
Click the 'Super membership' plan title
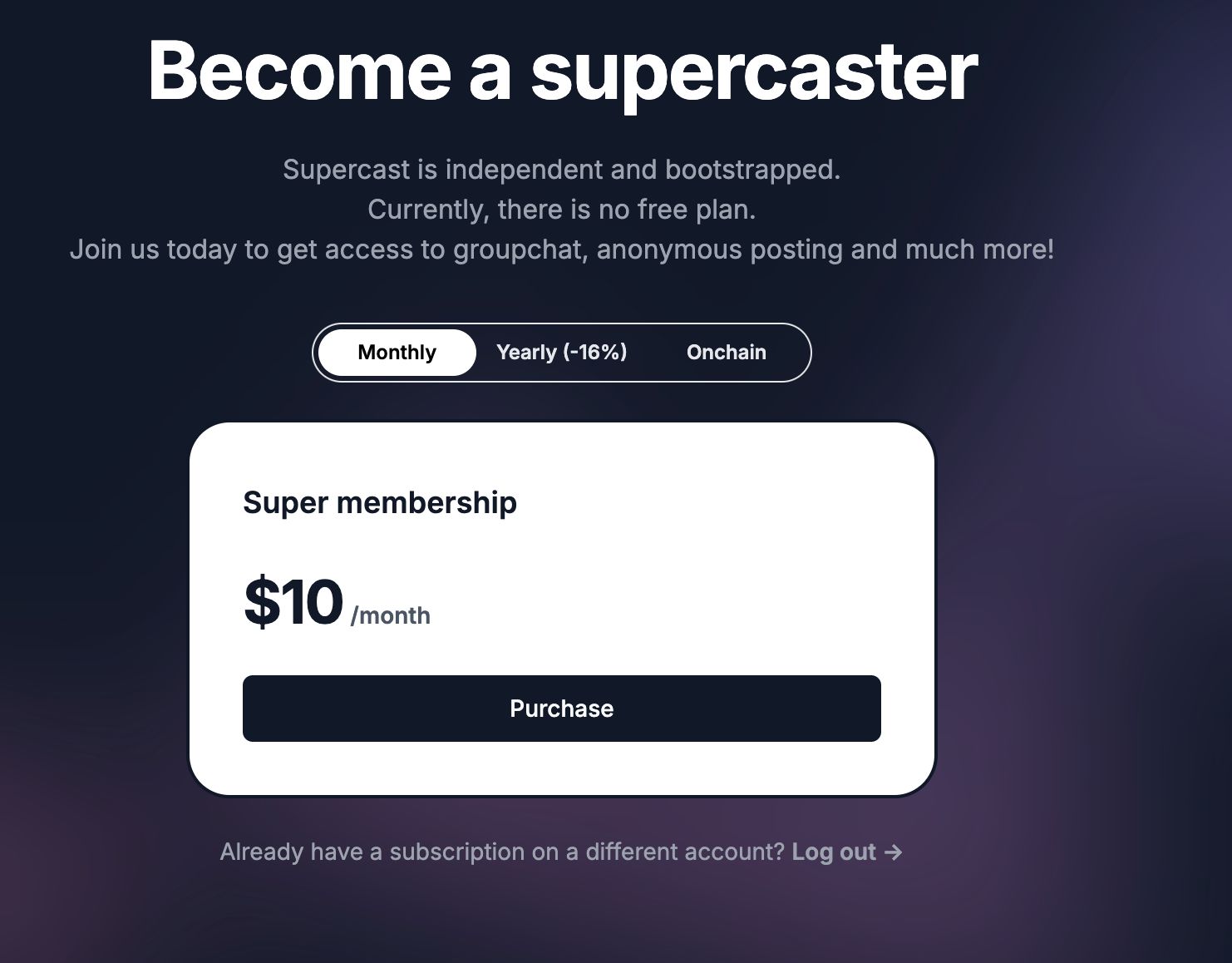point(380,502)
